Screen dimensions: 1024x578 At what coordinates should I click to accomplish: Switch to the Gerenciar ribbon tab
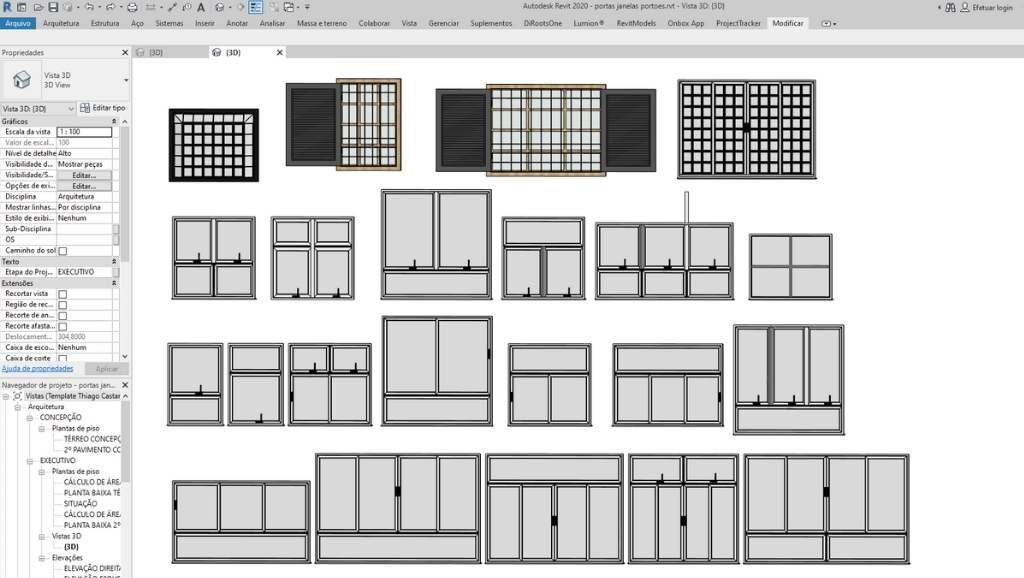[444, 22]
